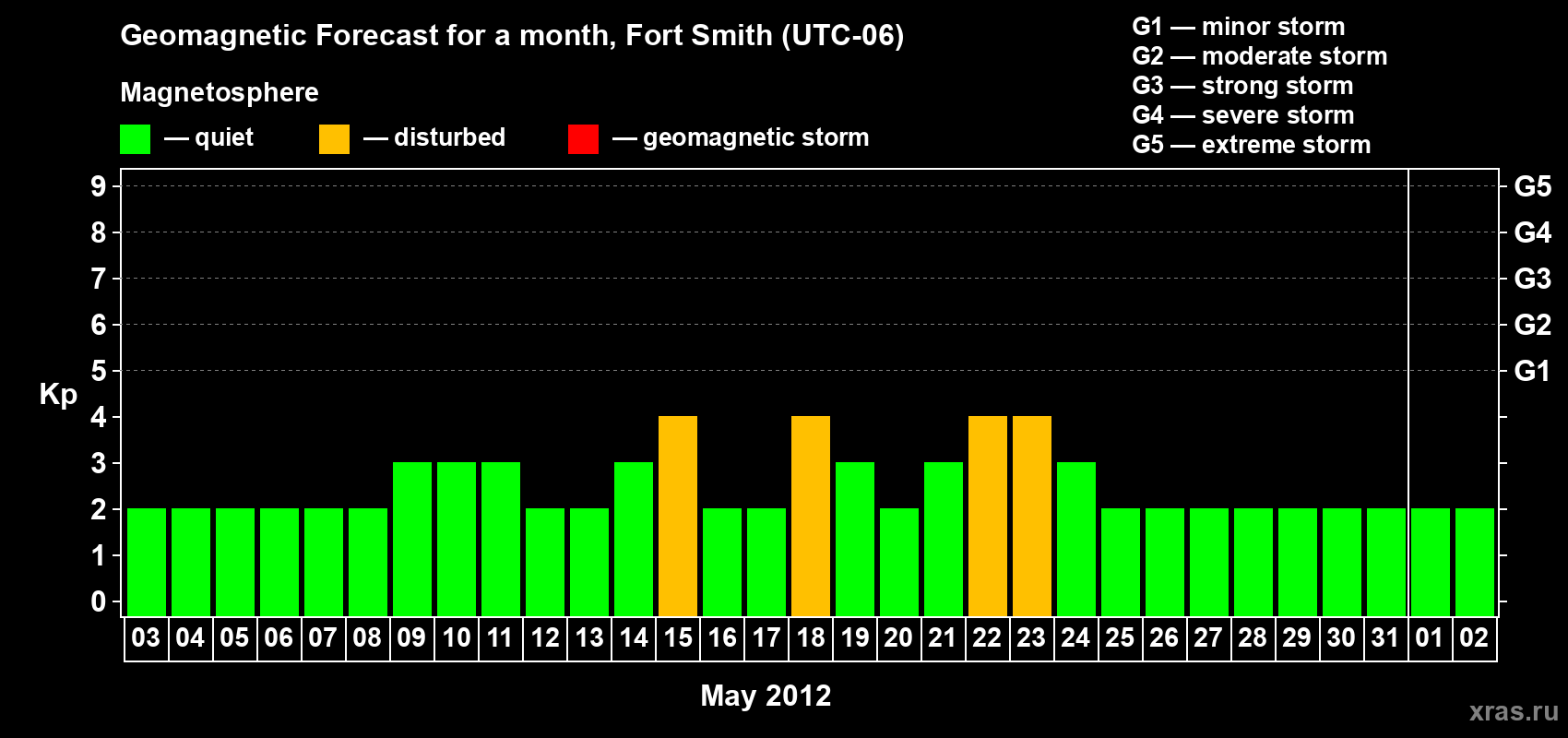
Task: Click the green bar for day 31
Action: (1386, 562)
